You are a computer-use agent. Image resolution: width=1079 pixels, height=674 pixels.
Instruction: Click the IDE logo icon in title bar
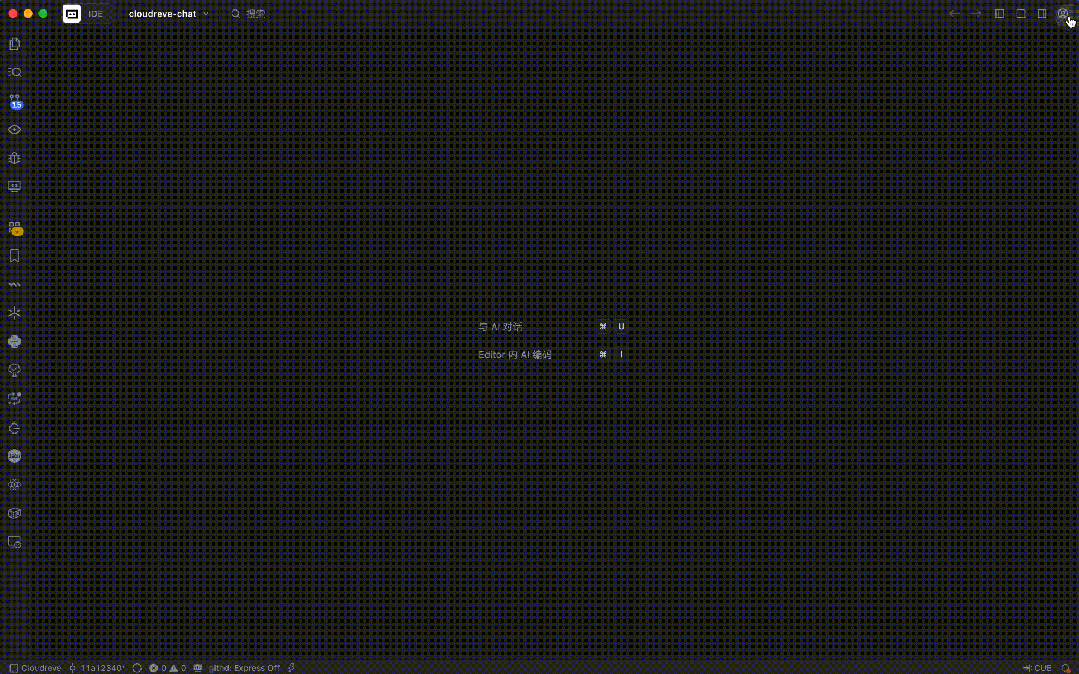coord(72,14)
